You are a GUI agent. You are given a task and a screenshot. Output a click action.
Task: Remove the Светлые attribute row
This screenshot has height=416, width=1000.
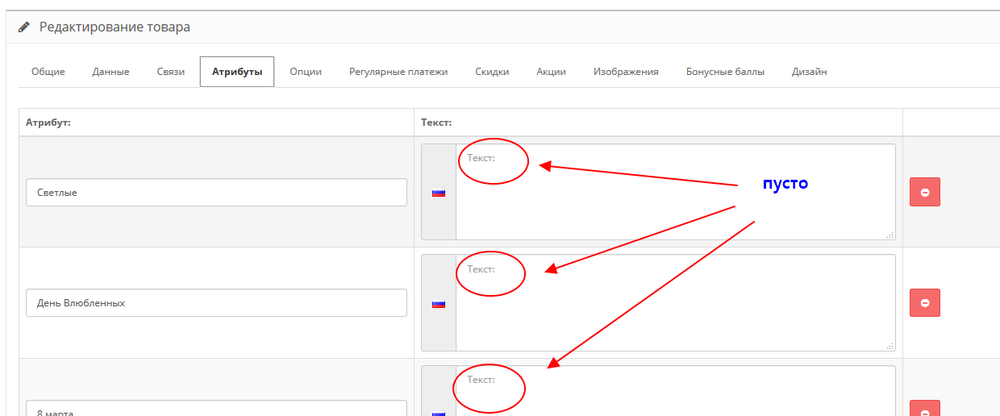924,192
